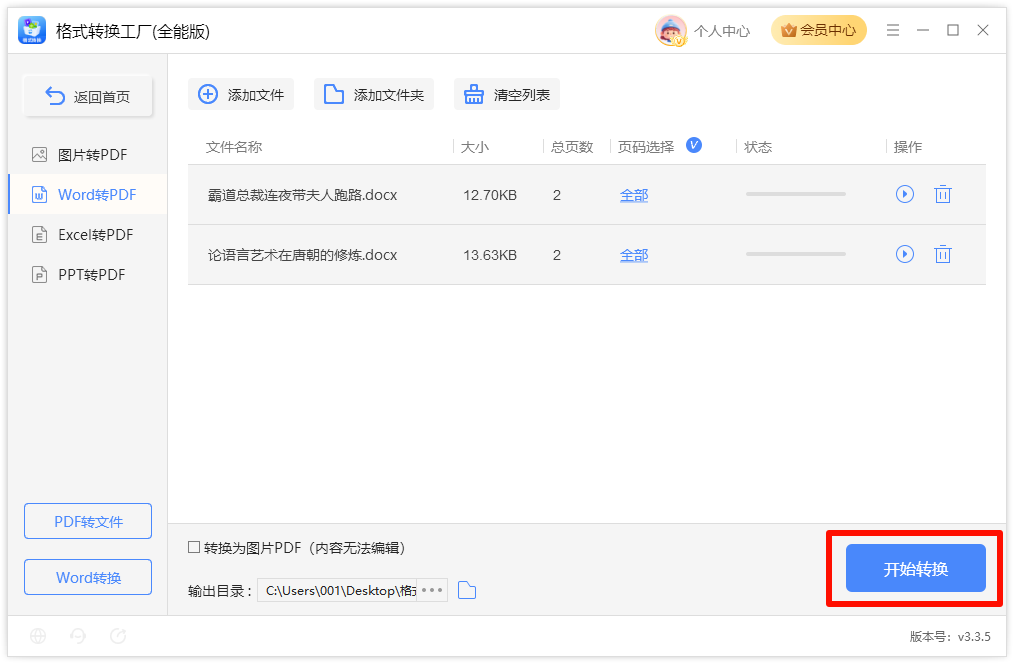Screen dimensions: 1014x664
Task: Click progress bar of 霸道总裁 file
Action: (795, 194)
